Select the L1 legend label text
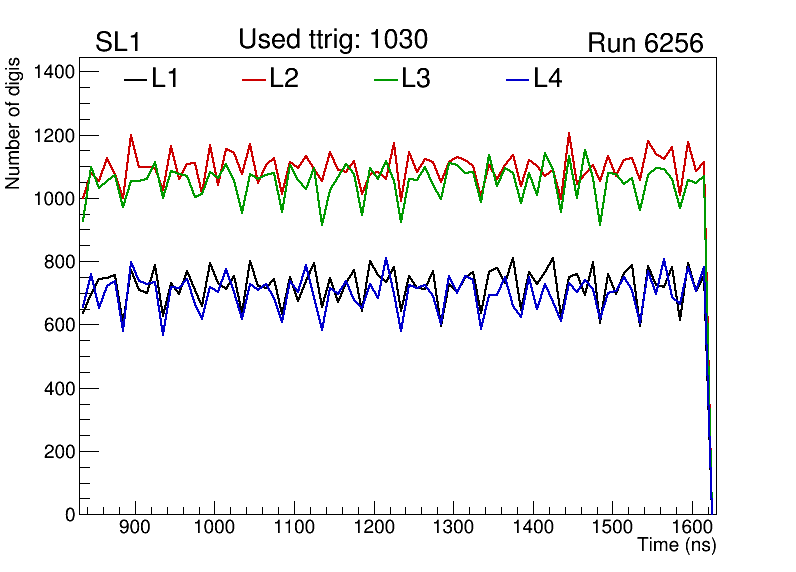The width and height of the screenshot is (796, 572). (165, 80)
